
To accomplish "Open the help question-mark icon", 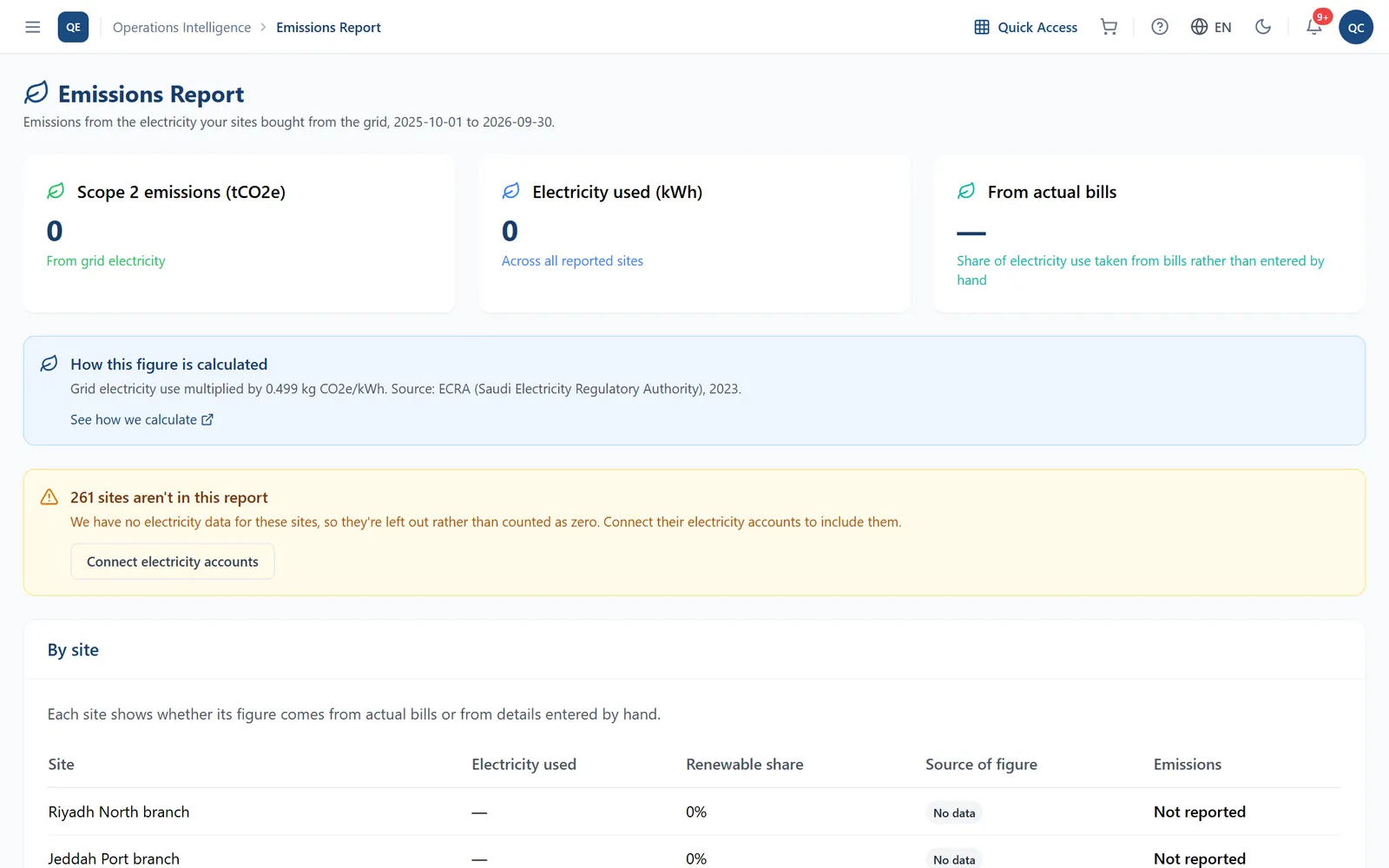I will point(1160,27).
